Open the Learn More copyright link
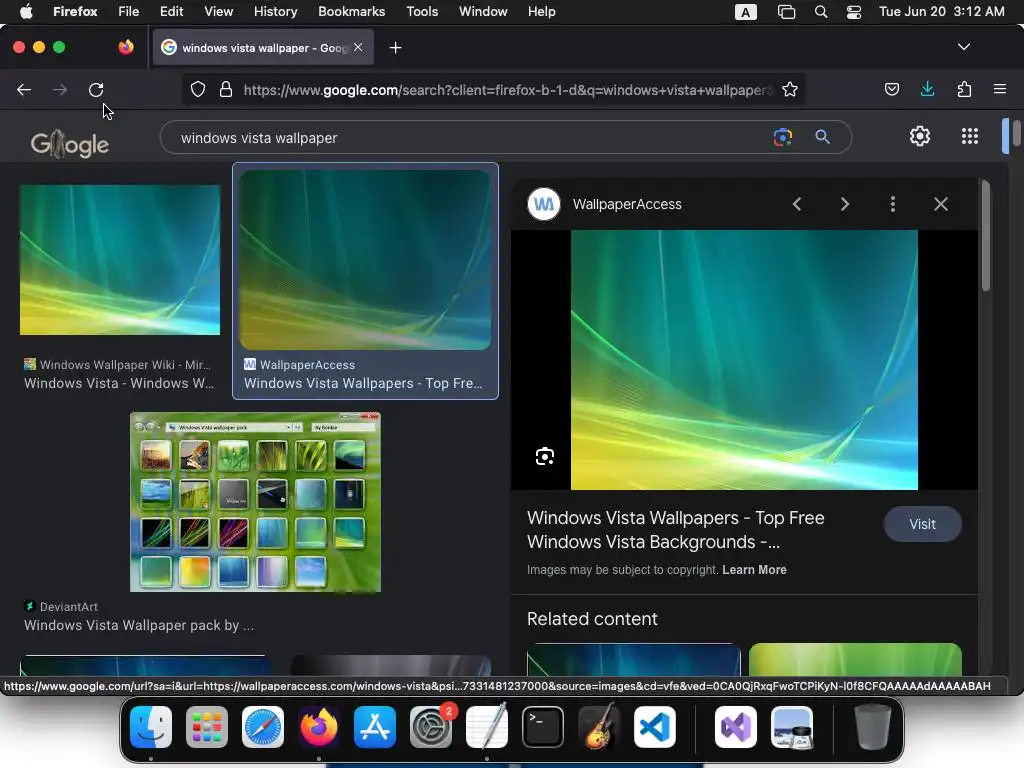1024x768 pixels. 754,569
